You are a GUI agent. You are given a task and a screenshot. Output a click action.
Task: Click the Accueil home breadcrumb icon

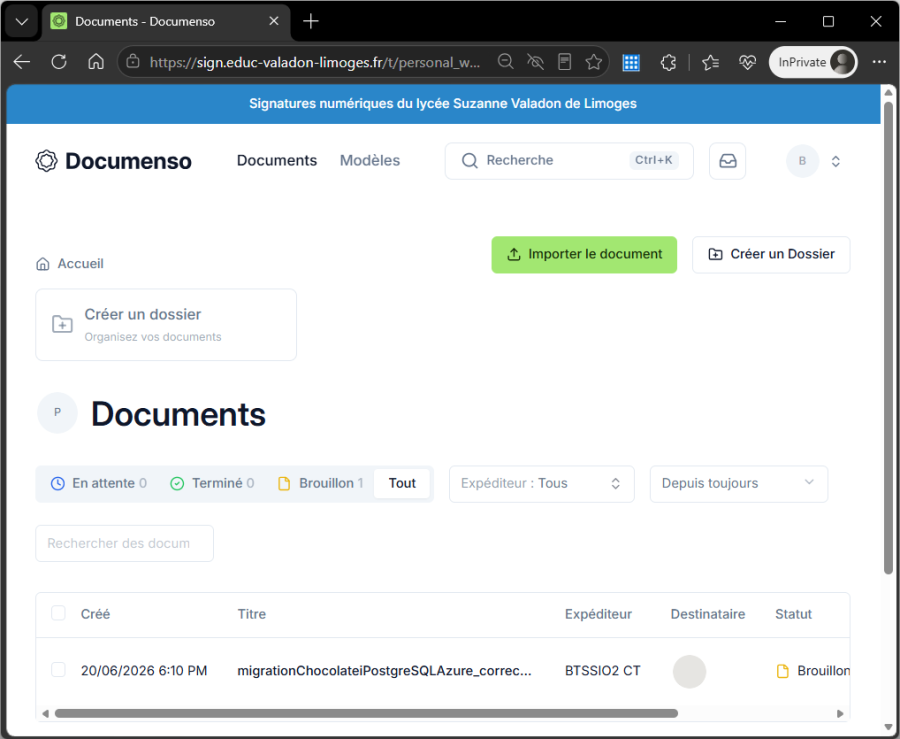pos(42,264)
